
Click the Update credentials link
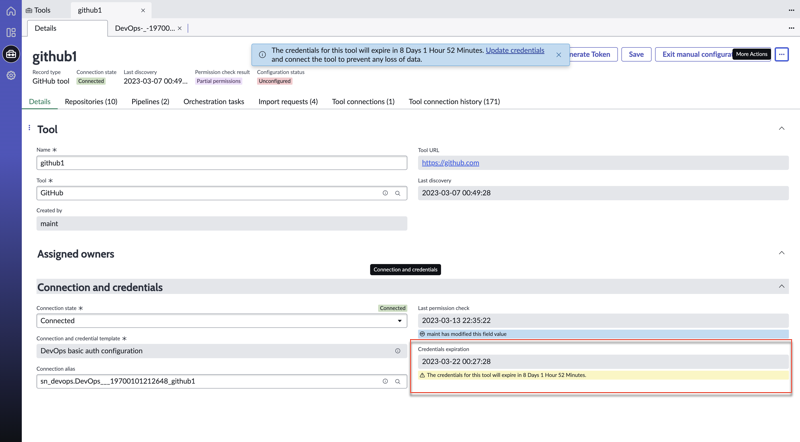pos(515,51)
